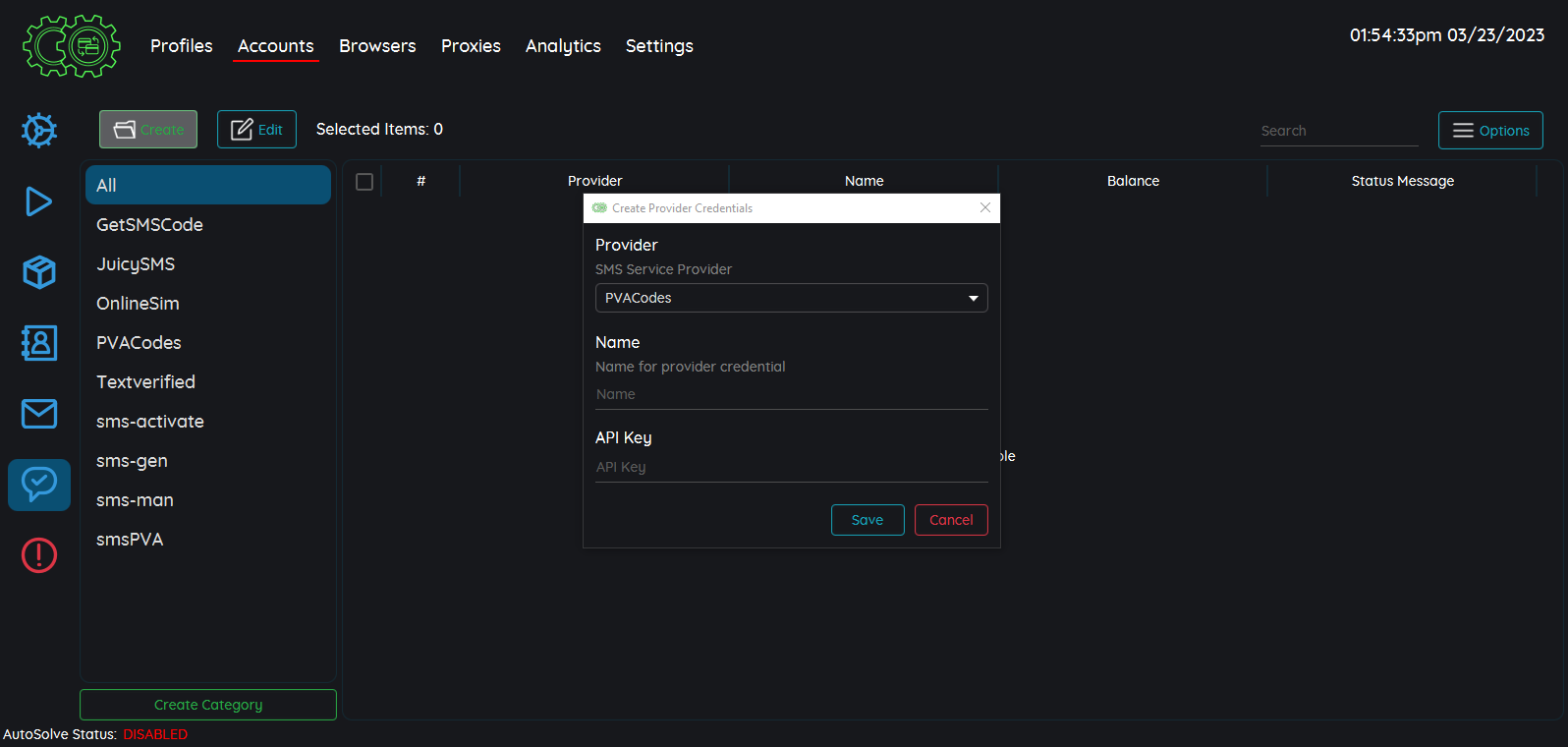Click the Status Message column header
1568x747 pixels.
coord(1402,181)
